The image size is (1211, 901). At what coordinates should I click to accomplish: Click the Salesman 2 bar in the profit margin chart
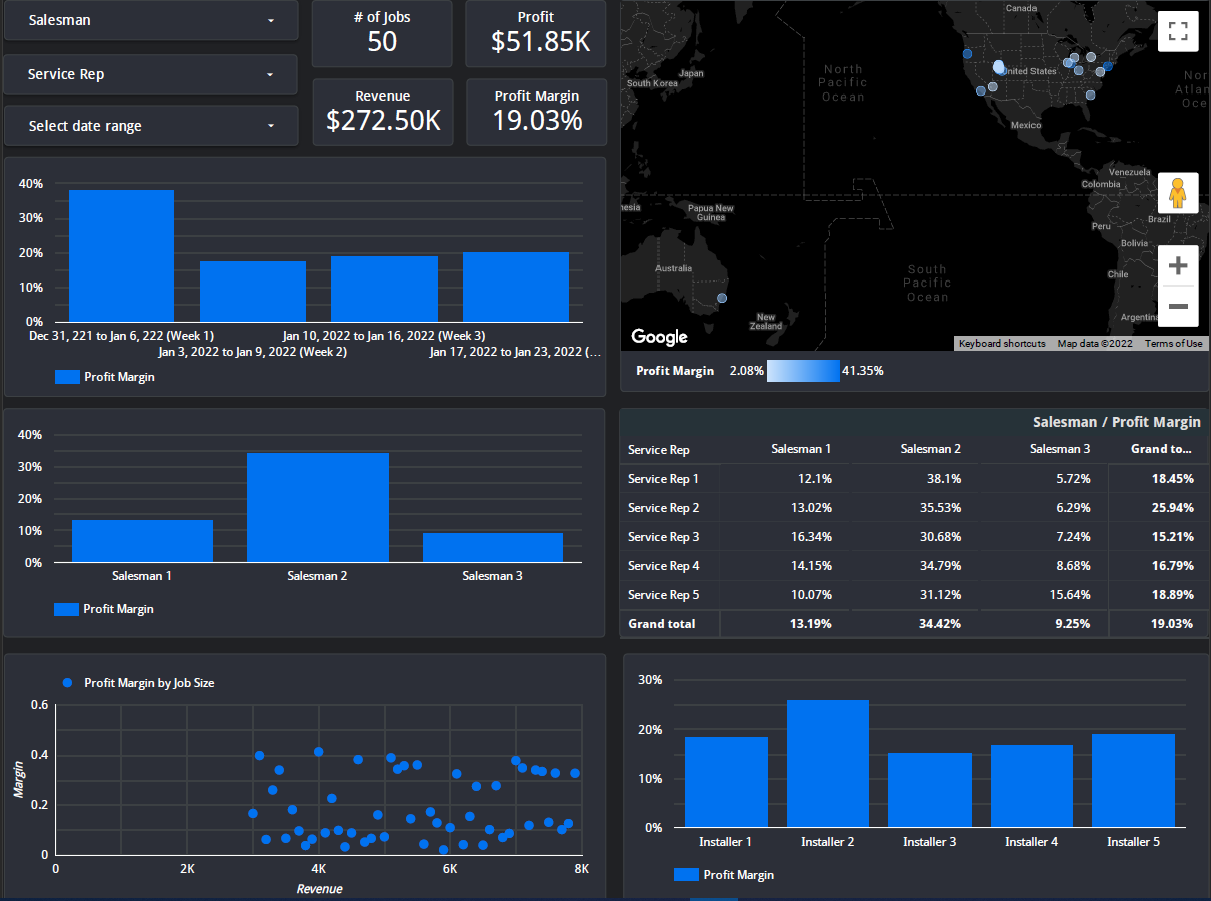pos(317,505)
